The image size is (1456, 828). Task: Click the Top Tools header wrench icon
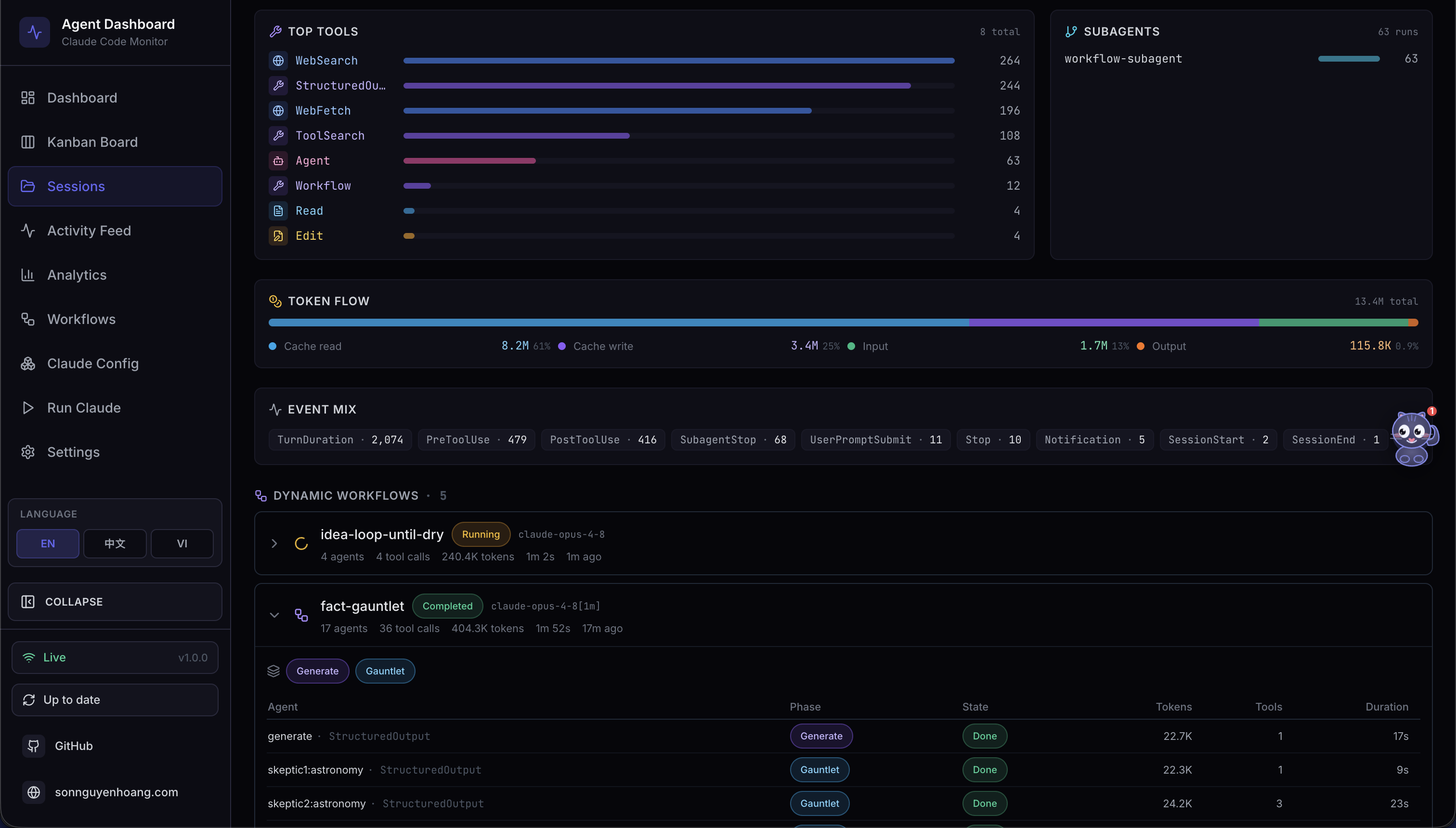click(x=275, y=31)
